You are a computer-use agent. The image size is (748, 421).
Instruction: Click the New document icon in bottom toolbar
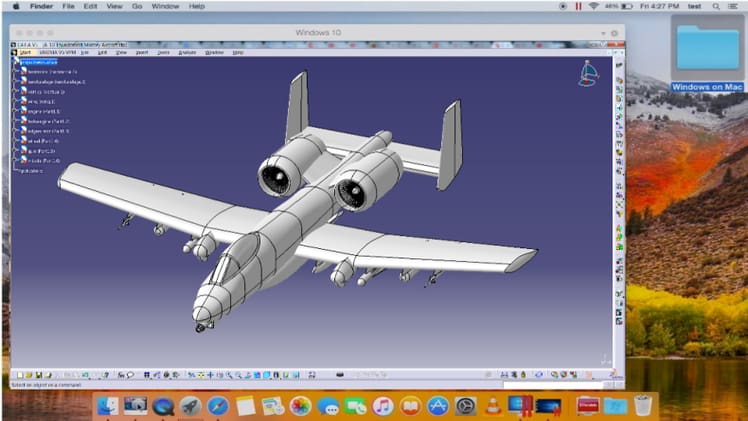[x=17, y=374]
